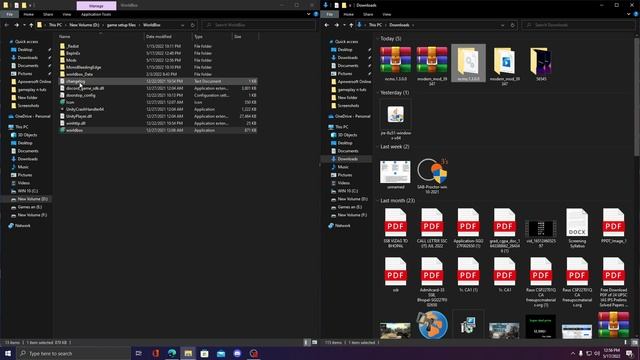Go back in the Downloads window

(x=327, y=25)
